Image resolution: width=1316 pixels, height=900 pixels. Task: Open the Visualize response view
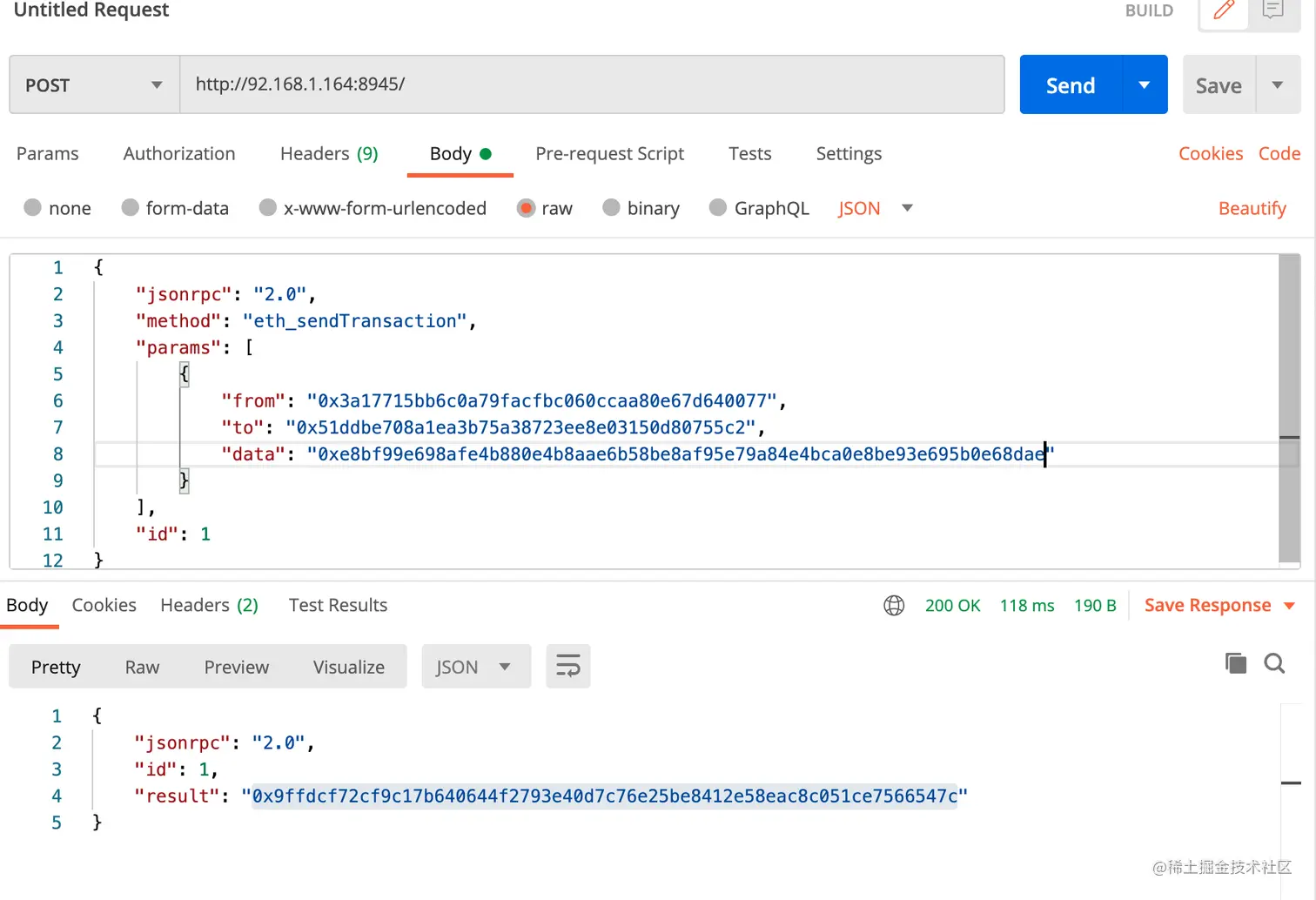[x=349, y=668]
